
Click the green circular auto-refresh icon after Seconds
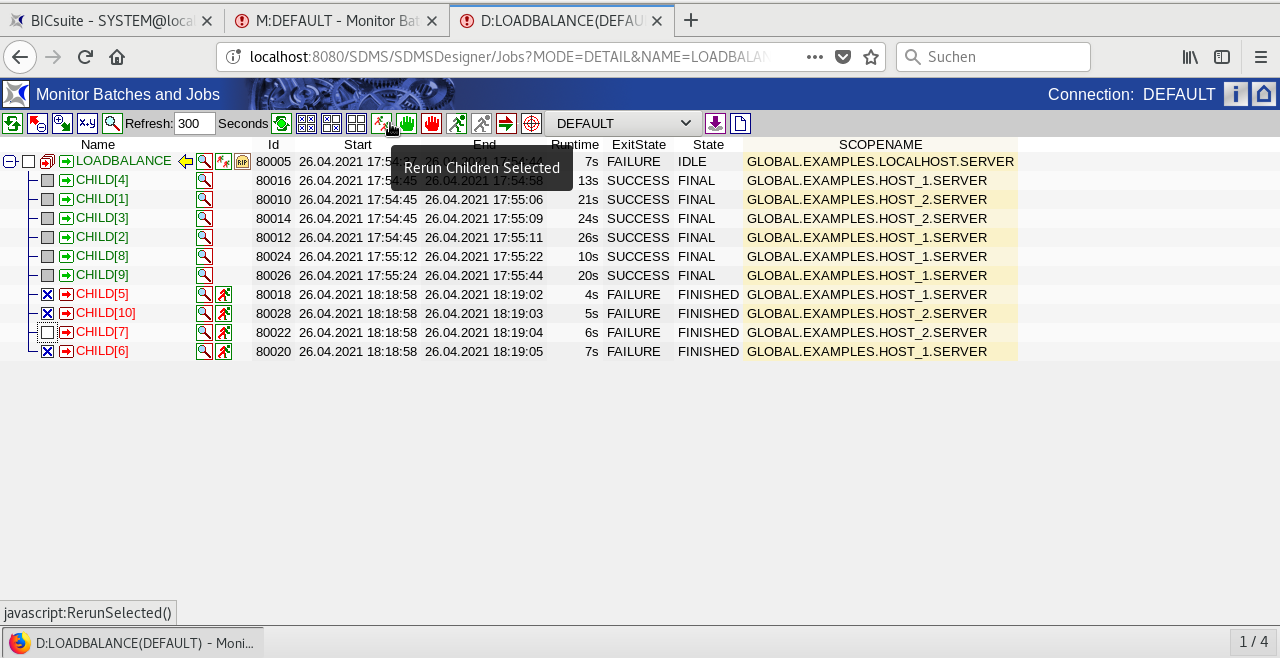(x=282, y=123)
